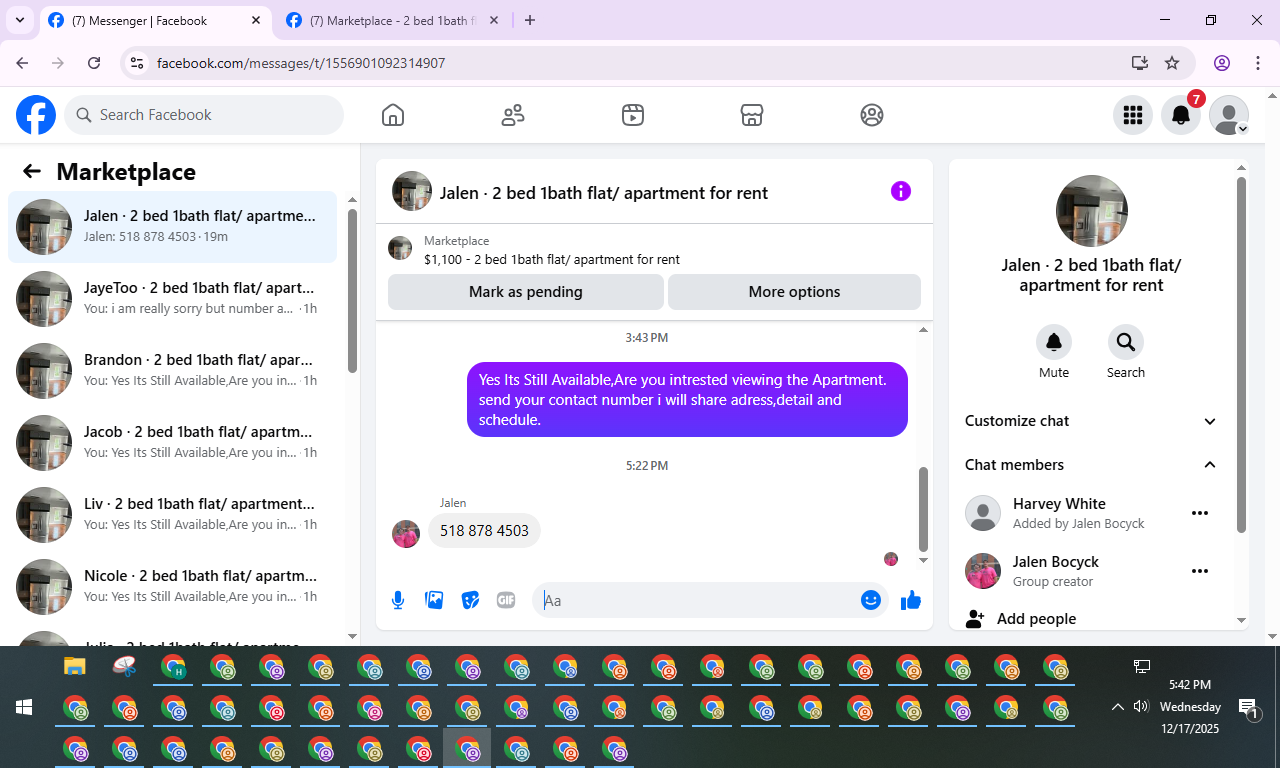
Task: Reload the page
Action: [x=94, y=63]
